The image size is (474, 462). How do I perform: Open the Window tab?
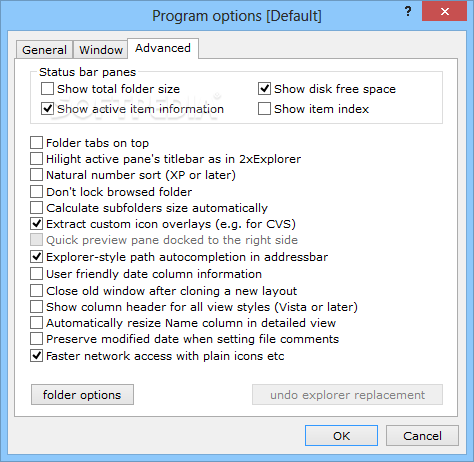(x=101, y=50)
